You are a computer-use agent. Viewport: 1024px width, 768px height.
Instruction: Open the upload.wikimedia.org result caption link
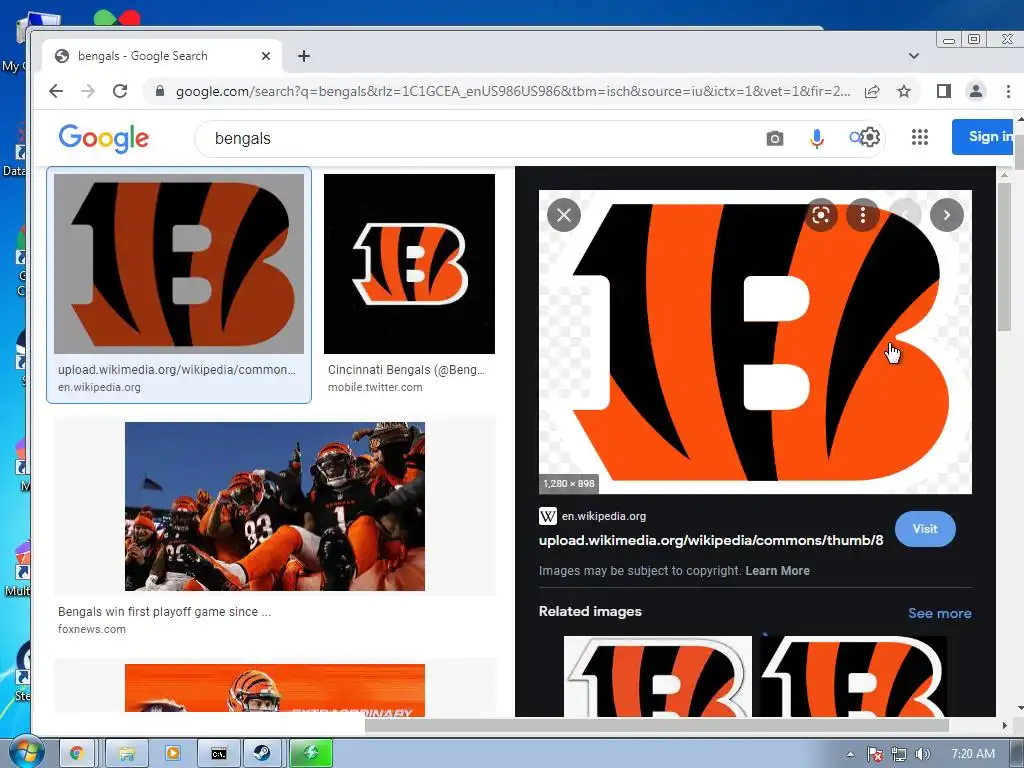pos(176,370)
